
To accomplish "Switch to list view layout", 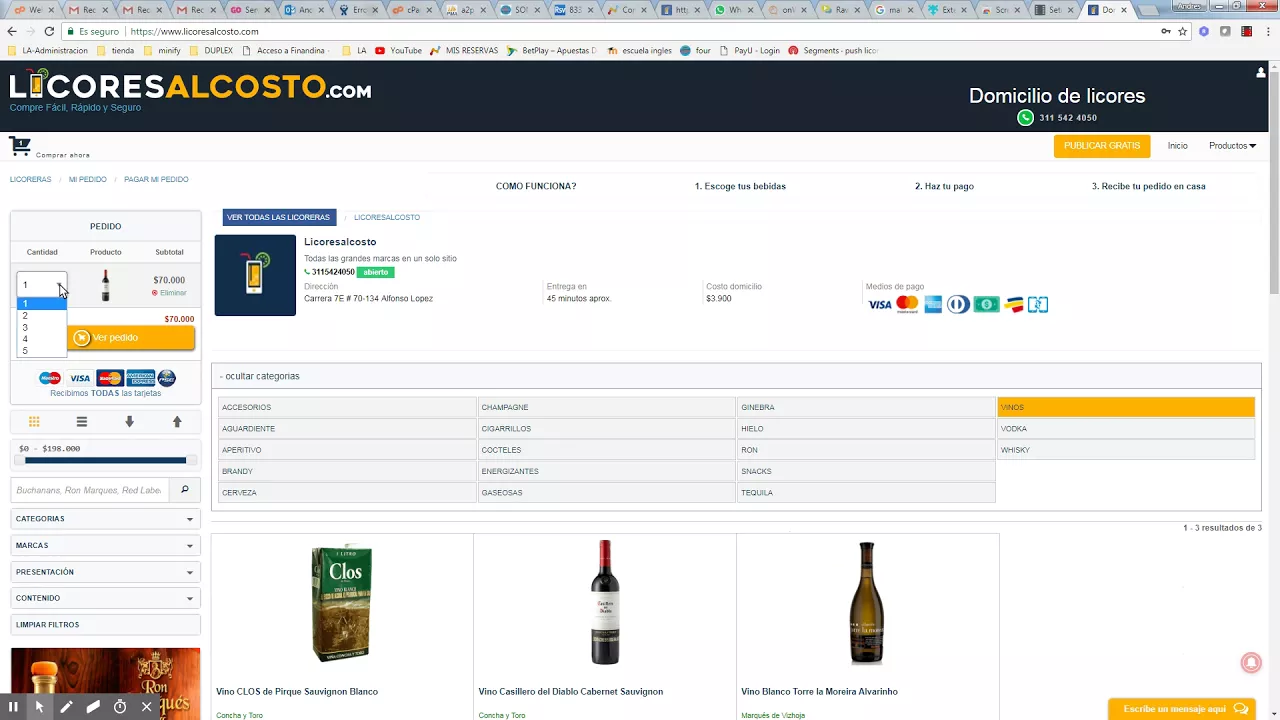I will 82,422.
